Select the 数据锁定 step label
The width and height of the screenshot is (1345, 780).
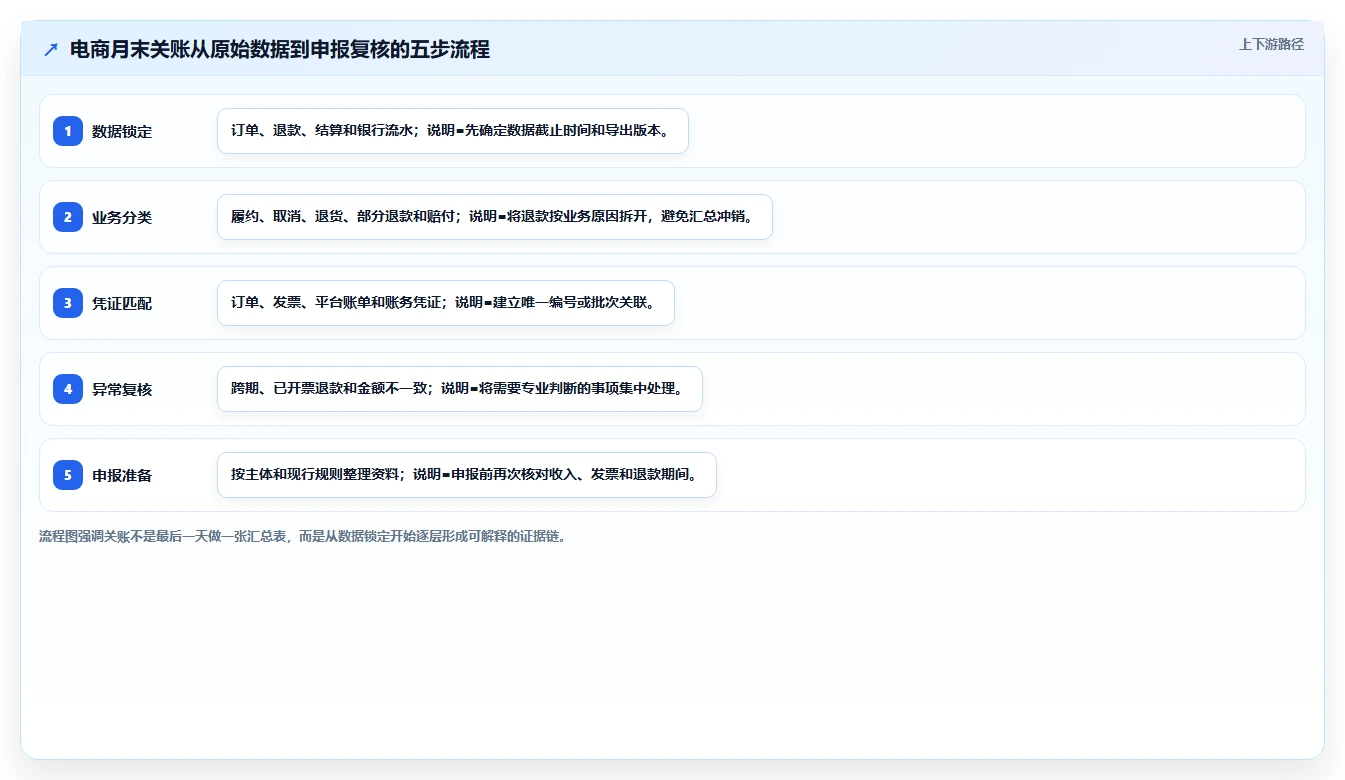(x=122, y=131)
